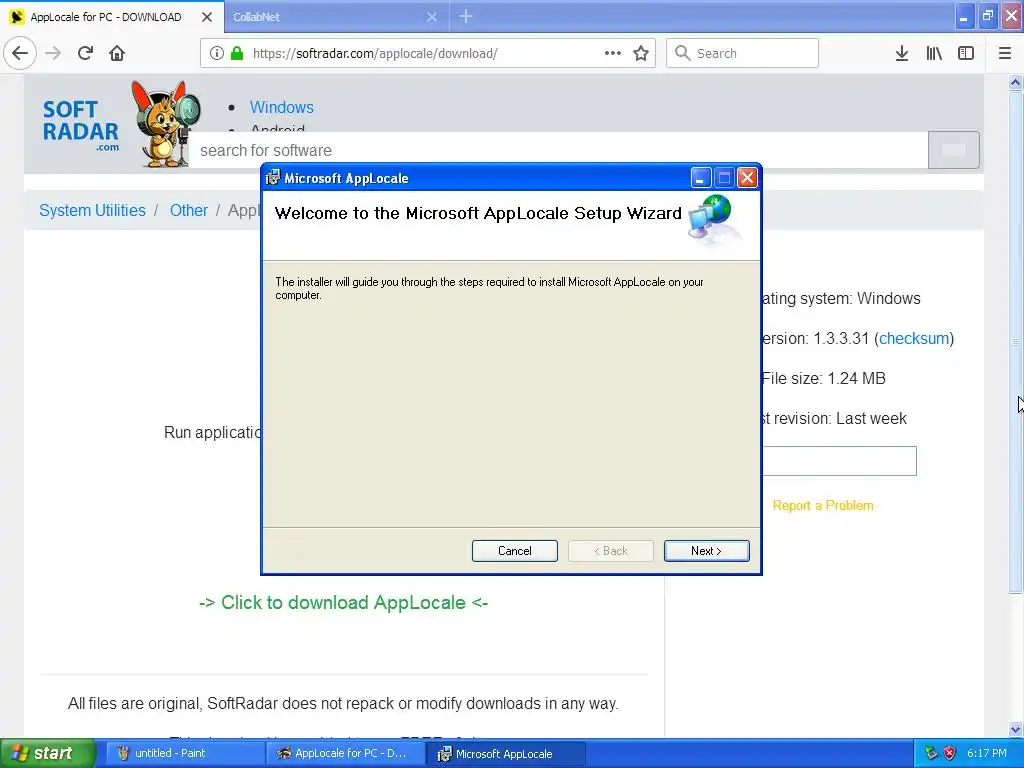Close the CollabNet tab
The image size is (1024, 768).
(432, 17)
